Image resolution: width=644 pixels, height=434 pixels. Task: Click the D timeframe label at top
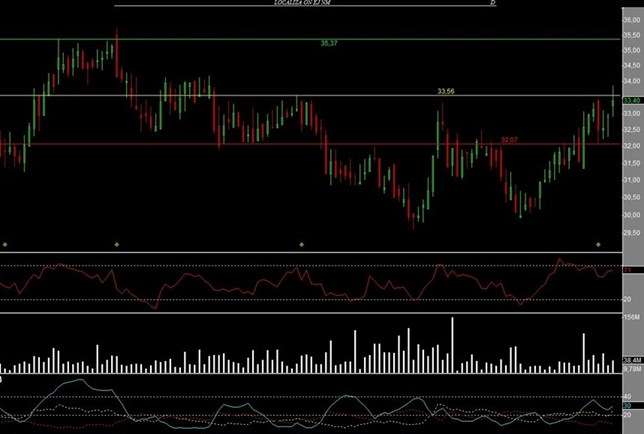point(493,4)
